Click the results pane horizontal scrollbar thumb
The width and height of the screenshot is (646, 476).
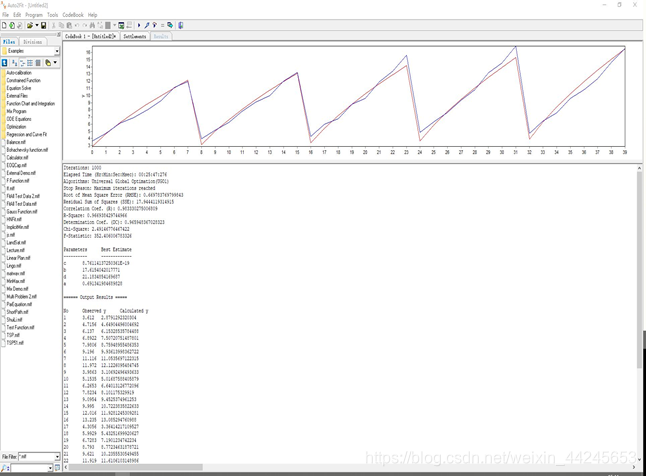pyautogui.click(x=136, y=467)
